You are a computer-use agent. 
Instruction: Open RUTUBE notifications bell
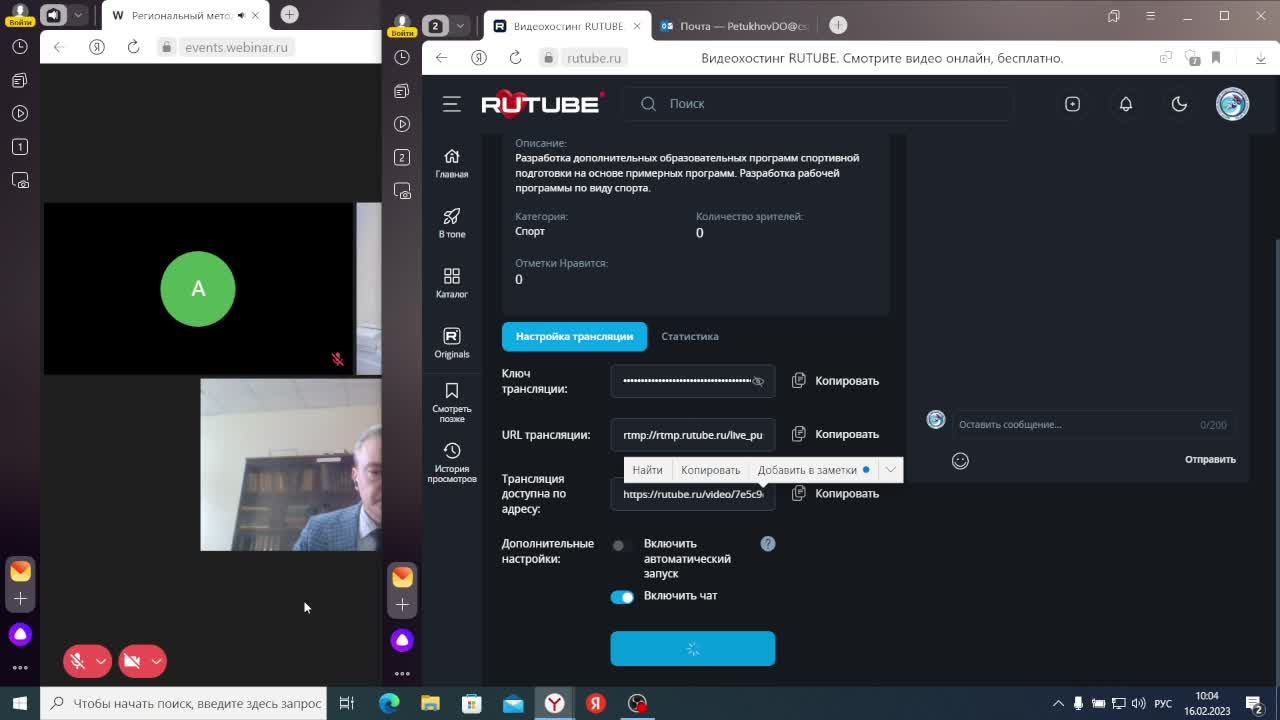1126,104
